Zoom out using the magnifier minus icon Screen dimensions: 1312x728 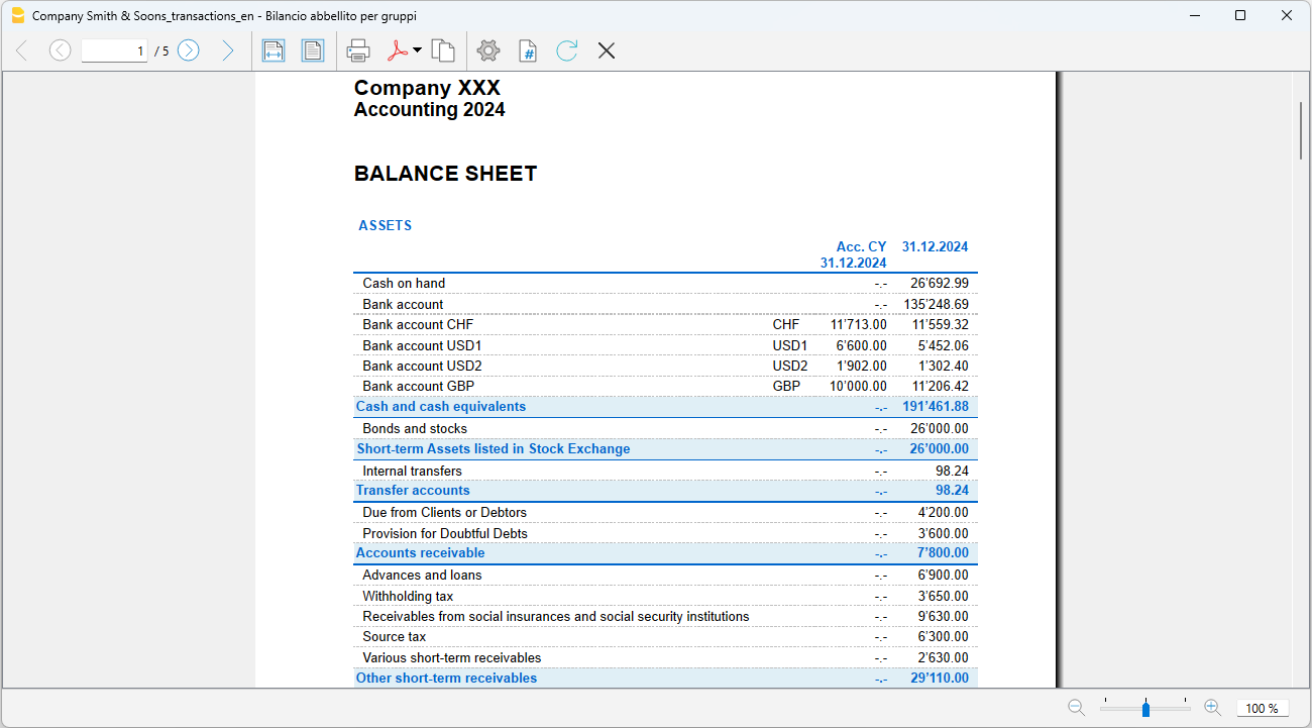coord(1076,707)
